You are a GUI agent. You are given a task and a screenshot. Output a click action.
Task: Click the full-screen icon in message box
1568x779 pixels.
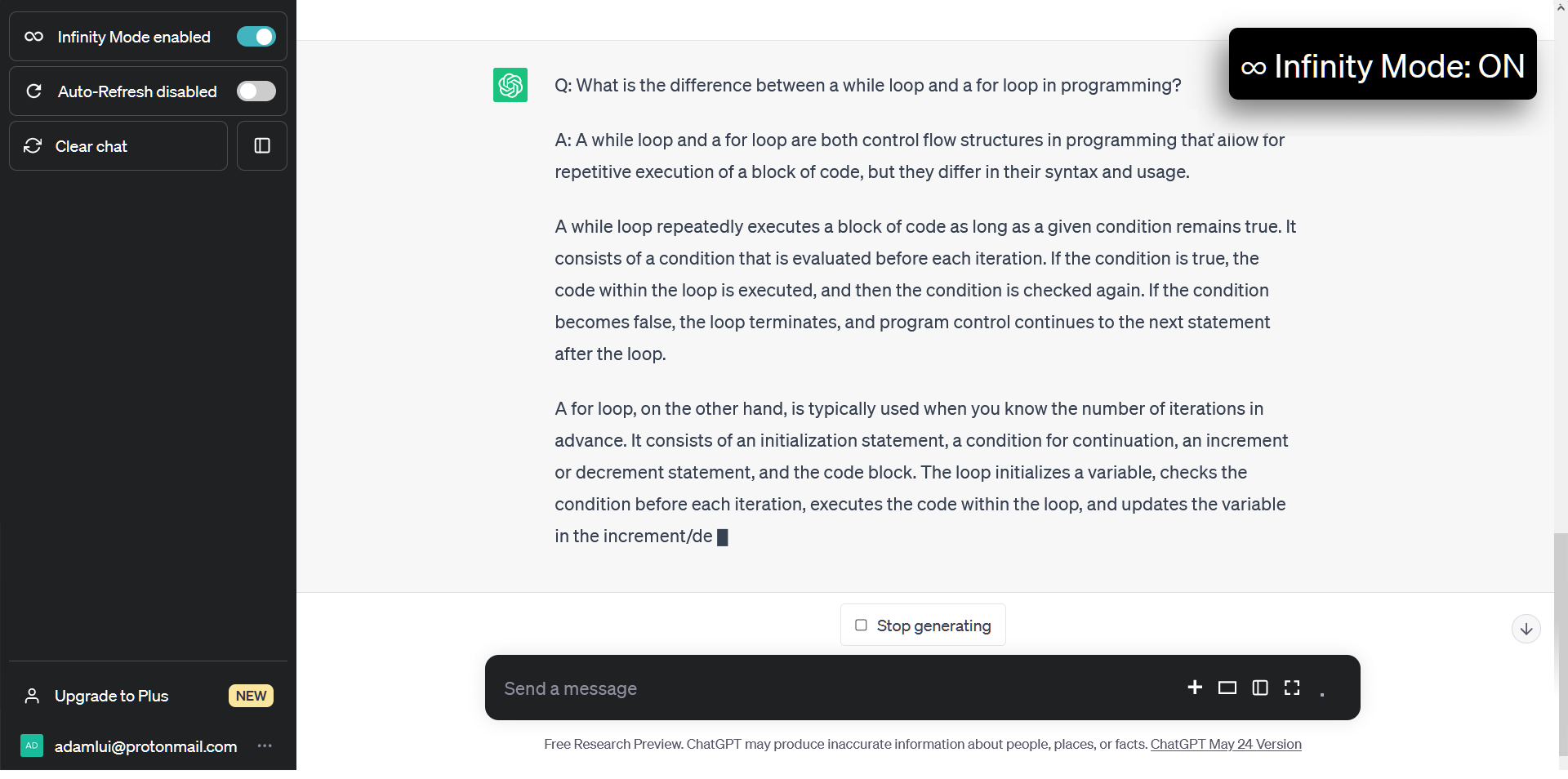(1292, 688)
